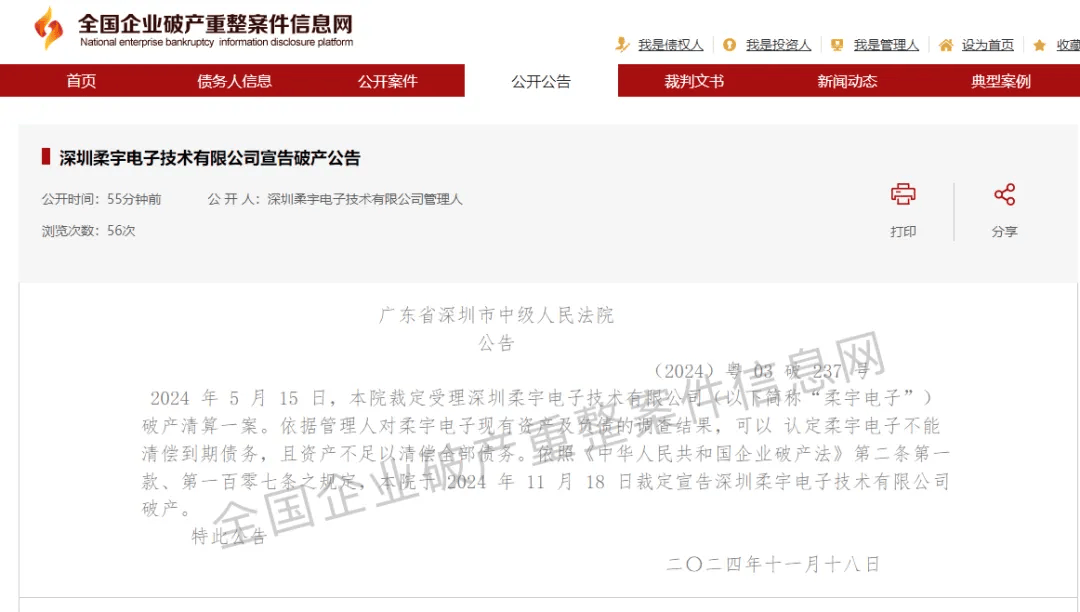
Task: Click the publisher name 深圳柔宇电子技术有限公司管理人
Action: pos(365,199)
